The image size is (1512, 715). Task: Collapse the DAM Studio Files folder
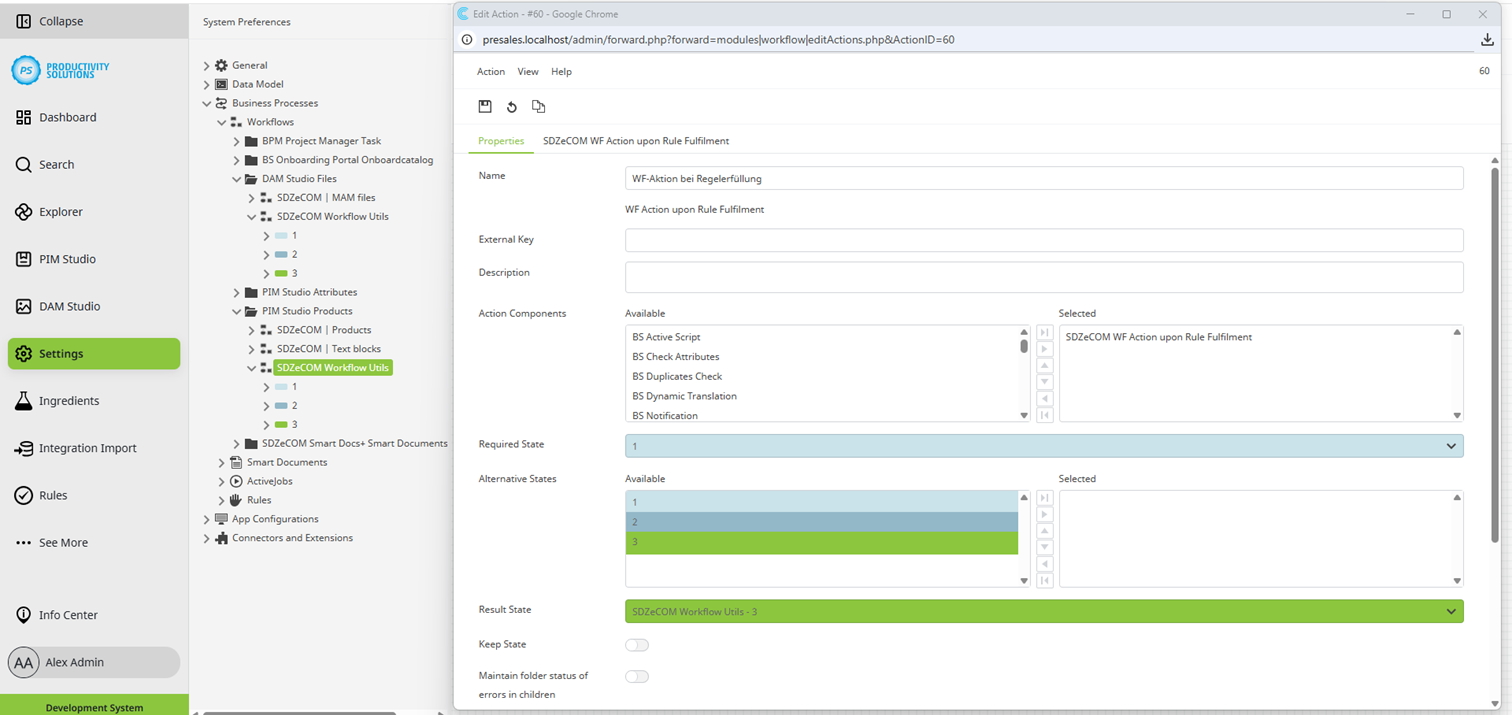click(x=237, y=178)
